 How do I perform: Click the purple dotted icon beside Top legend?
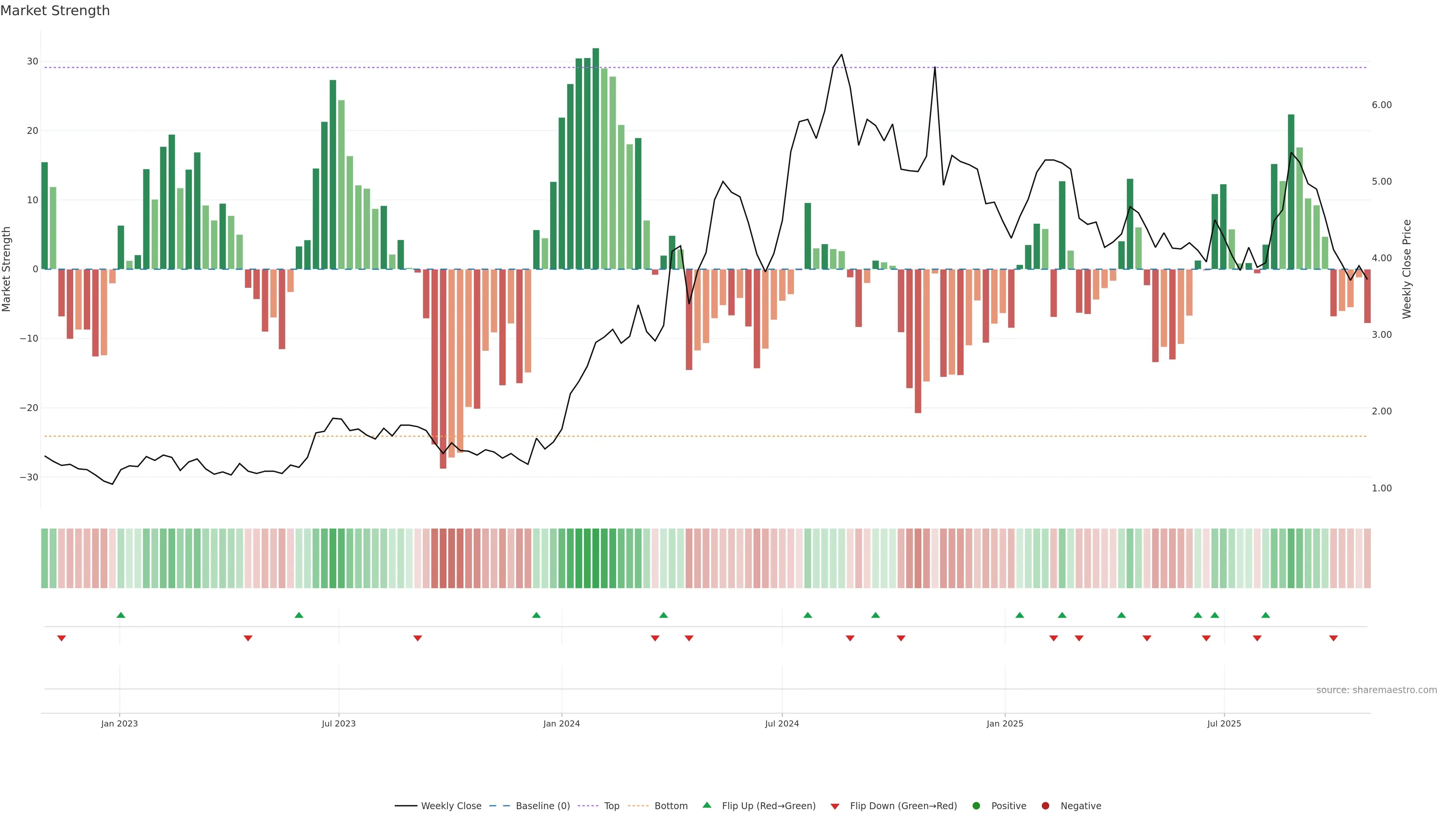588,806
